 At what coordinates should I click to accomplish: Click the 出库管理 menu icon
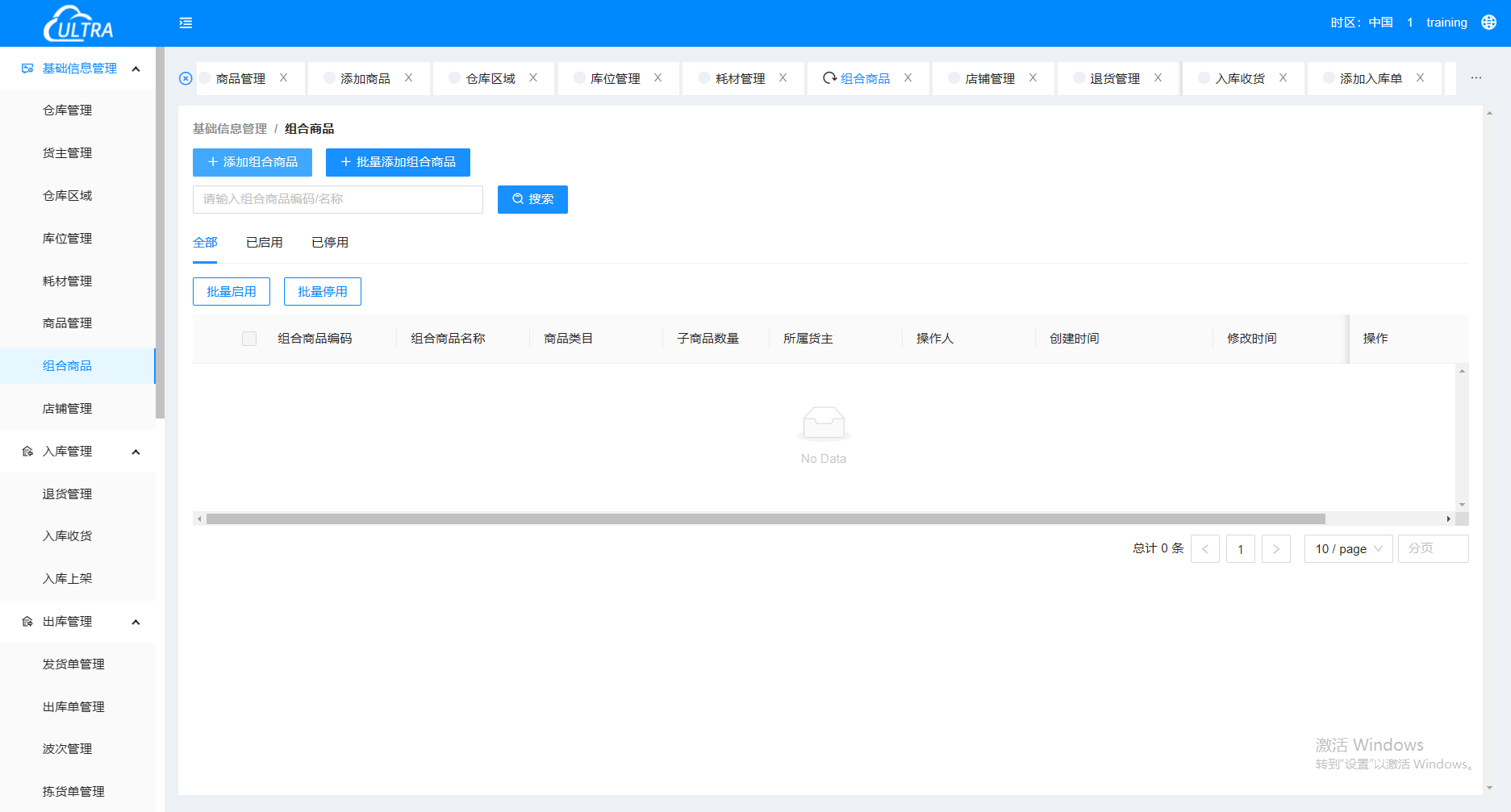(x=27, y=622)
